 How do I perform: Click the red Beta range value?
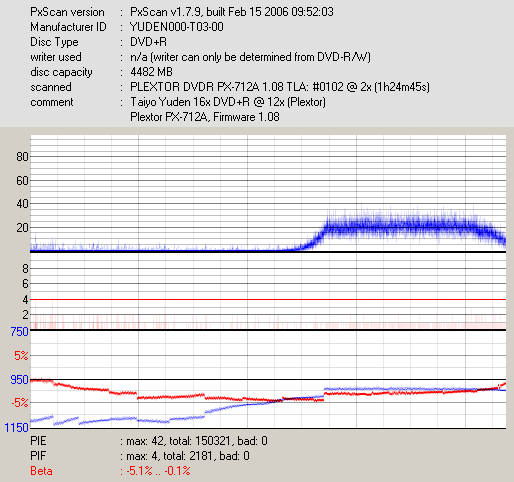(x=158, y=471)
